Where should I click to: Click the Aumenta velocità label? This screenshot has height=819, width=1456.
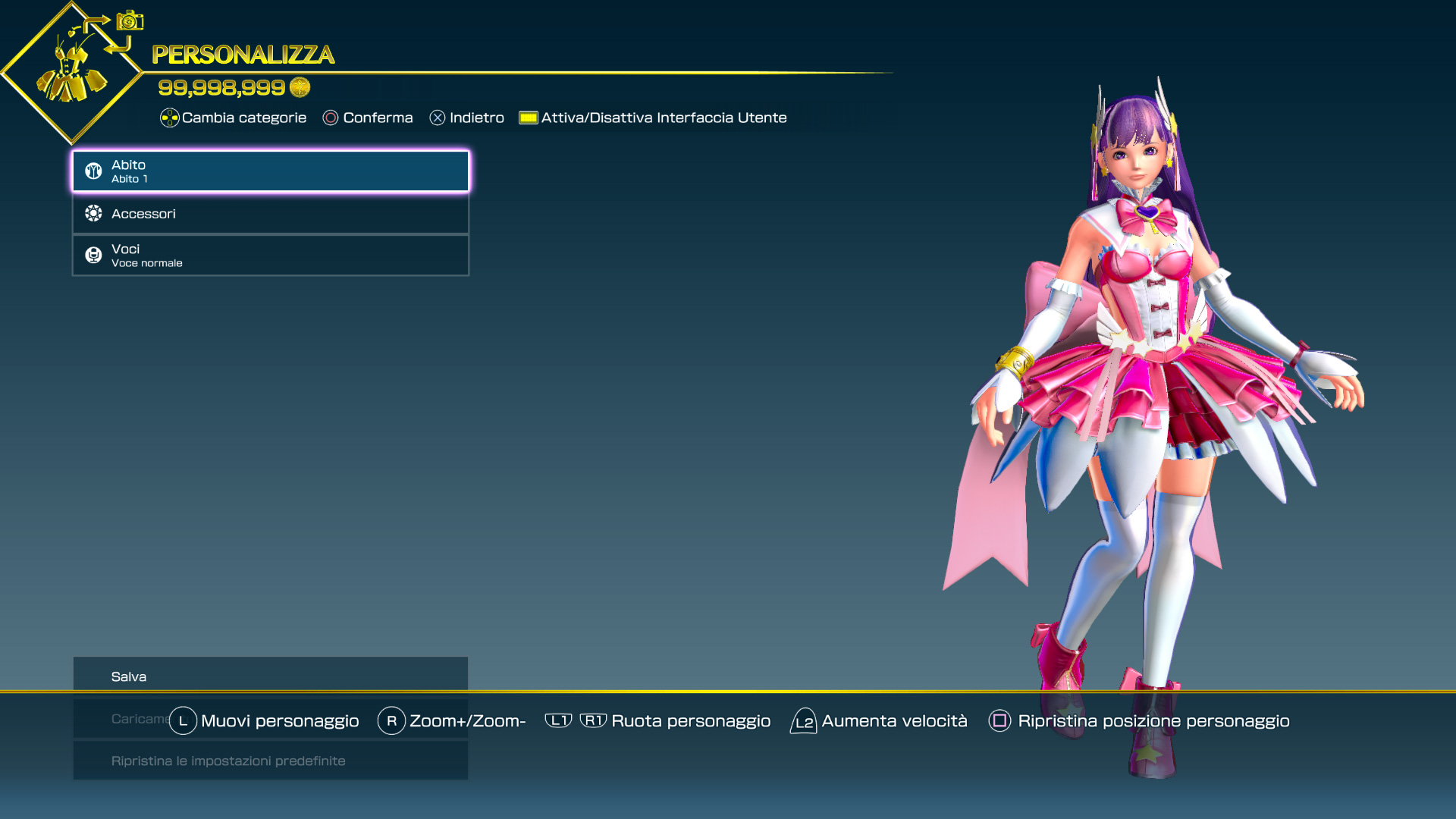895,720
